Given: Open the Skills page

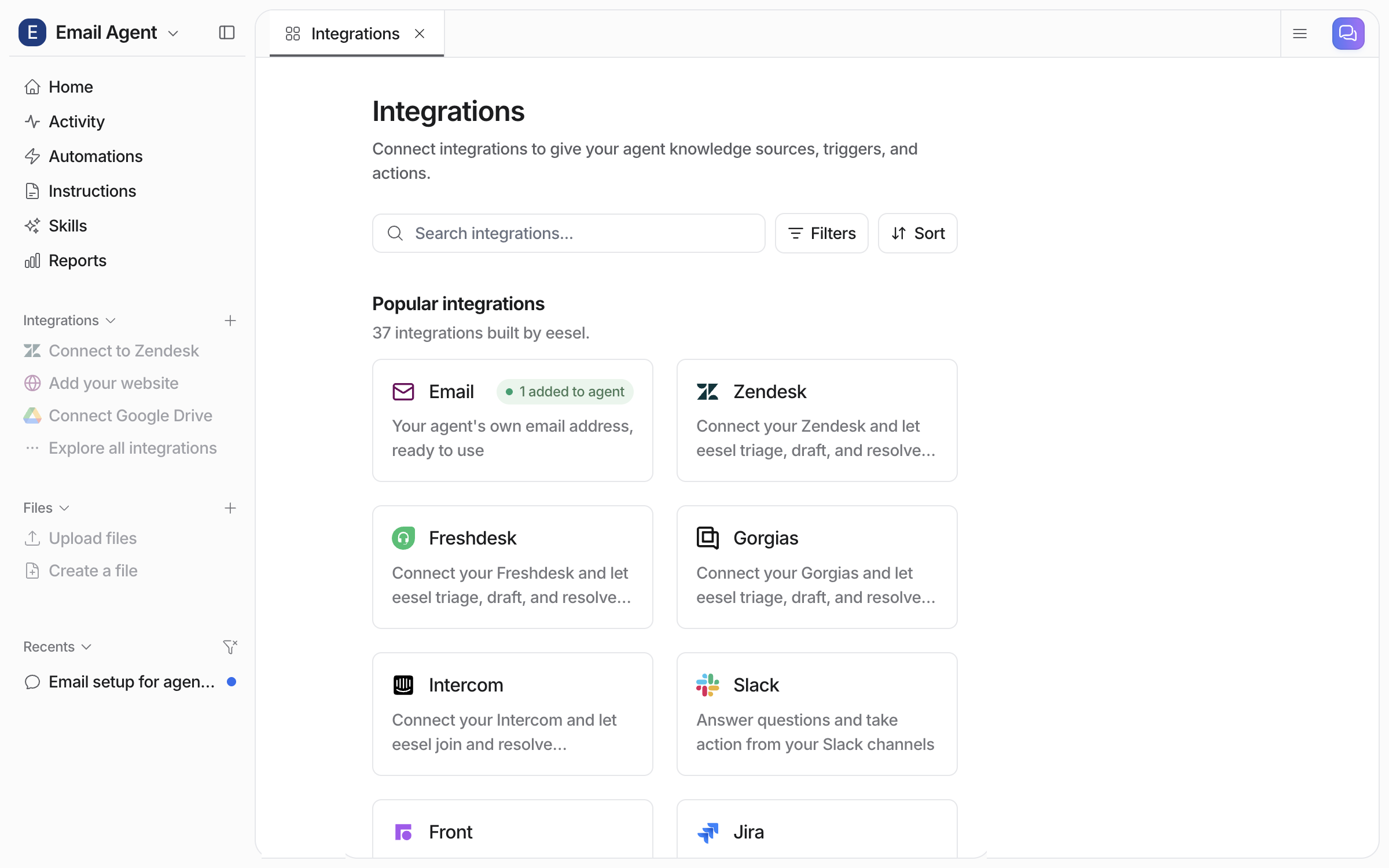Looking at the screenshot, I should pos(127,226).
